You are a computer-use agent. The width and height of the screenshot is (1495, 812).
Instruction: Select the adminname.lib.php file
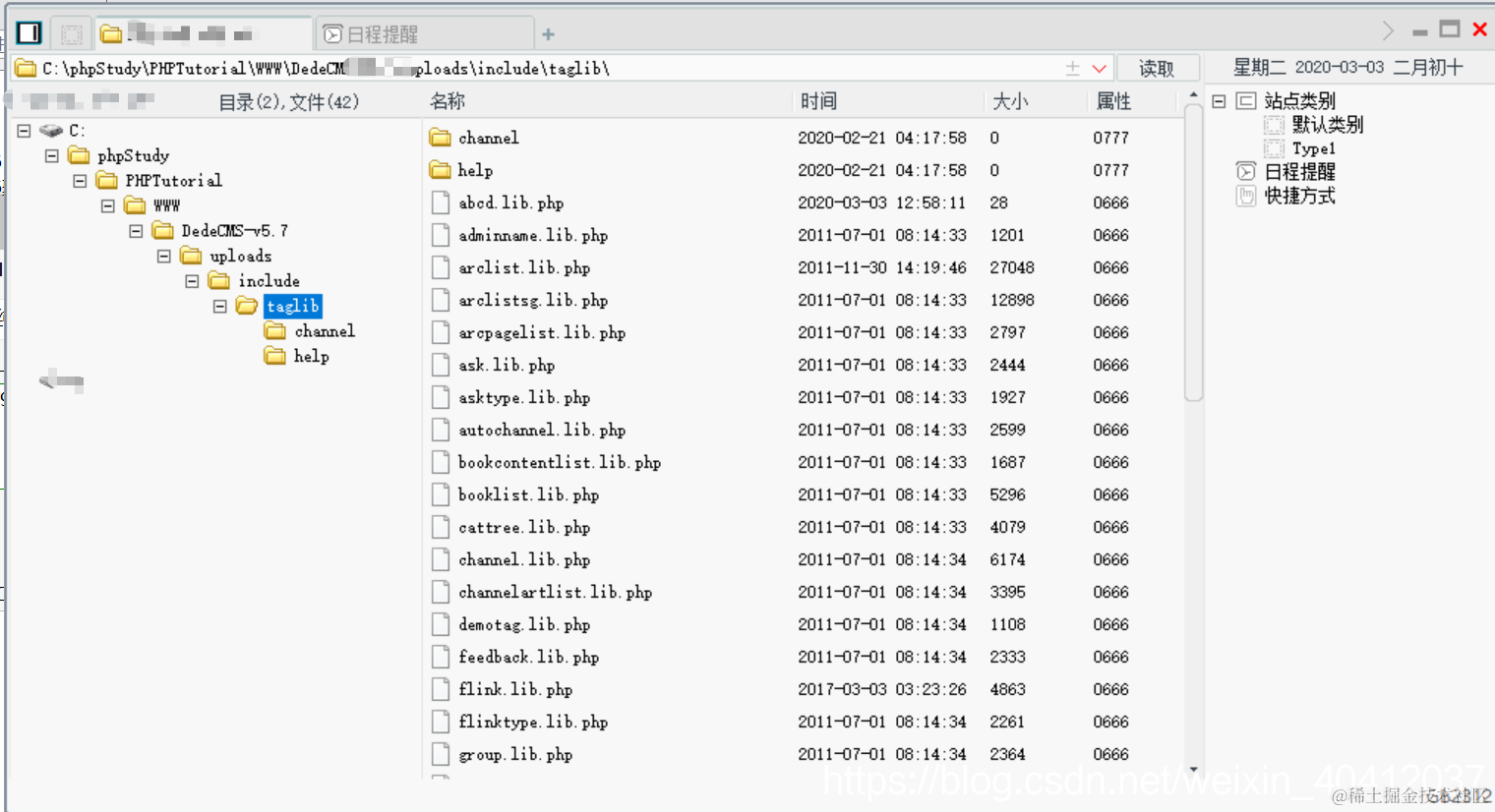[533, 235]
